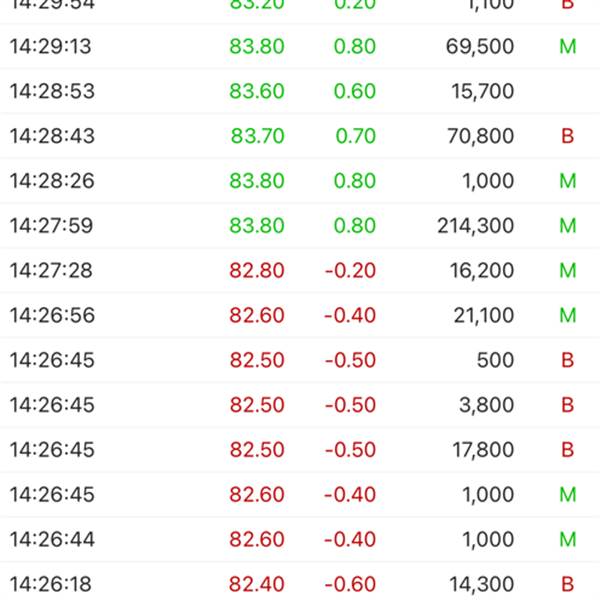Viewport: 600px width, 600px height.
Task: Click the 17,800 volume trade row
Action: 300,449
